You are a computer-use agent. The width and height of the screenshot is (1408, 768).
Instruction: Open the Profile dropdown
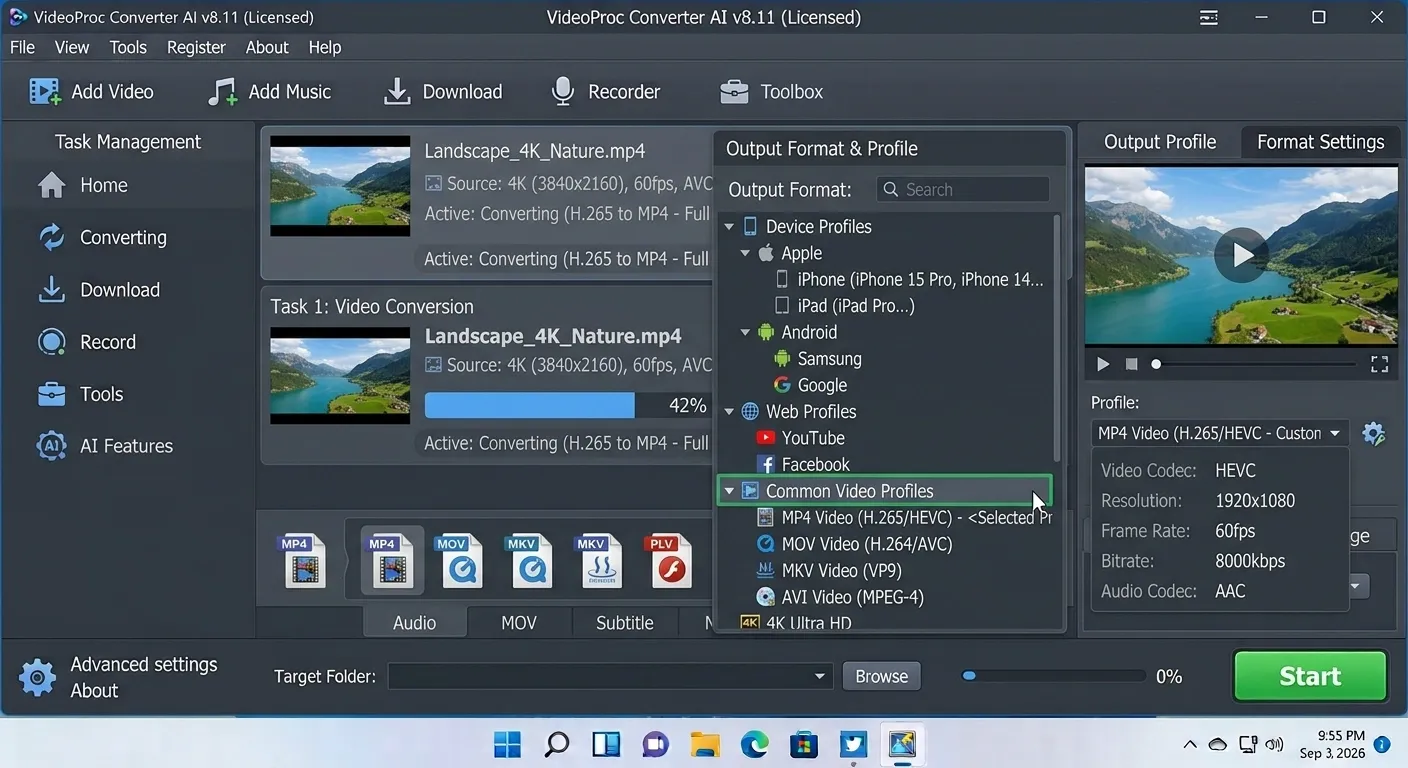(x=1219, y=433)
